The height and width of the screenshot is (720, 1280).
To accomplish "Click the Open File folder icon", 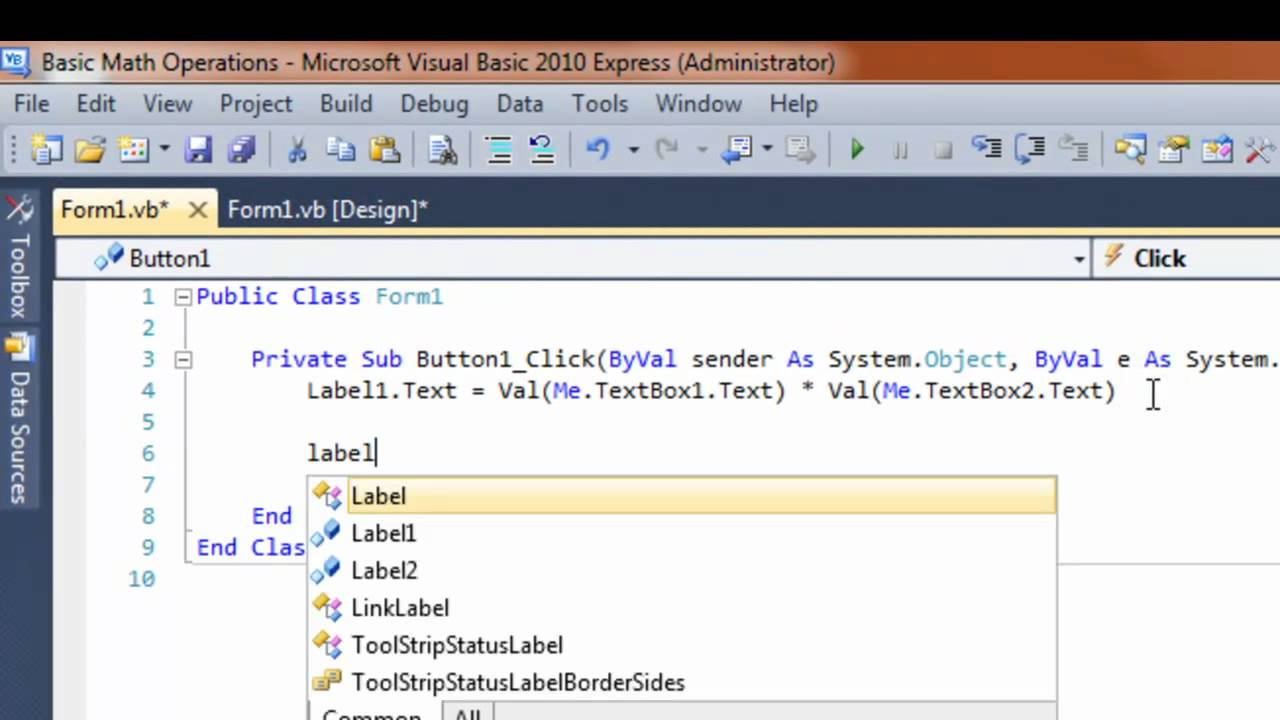I will tap(89, 150).
